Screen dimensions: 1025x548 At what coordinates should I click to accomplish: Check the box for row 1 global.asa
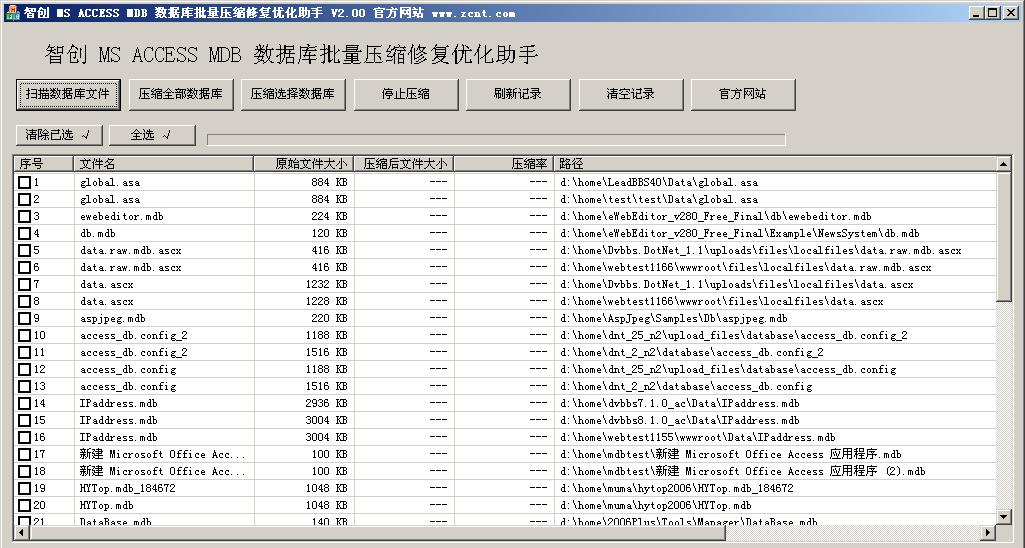(x=24, y=182)
